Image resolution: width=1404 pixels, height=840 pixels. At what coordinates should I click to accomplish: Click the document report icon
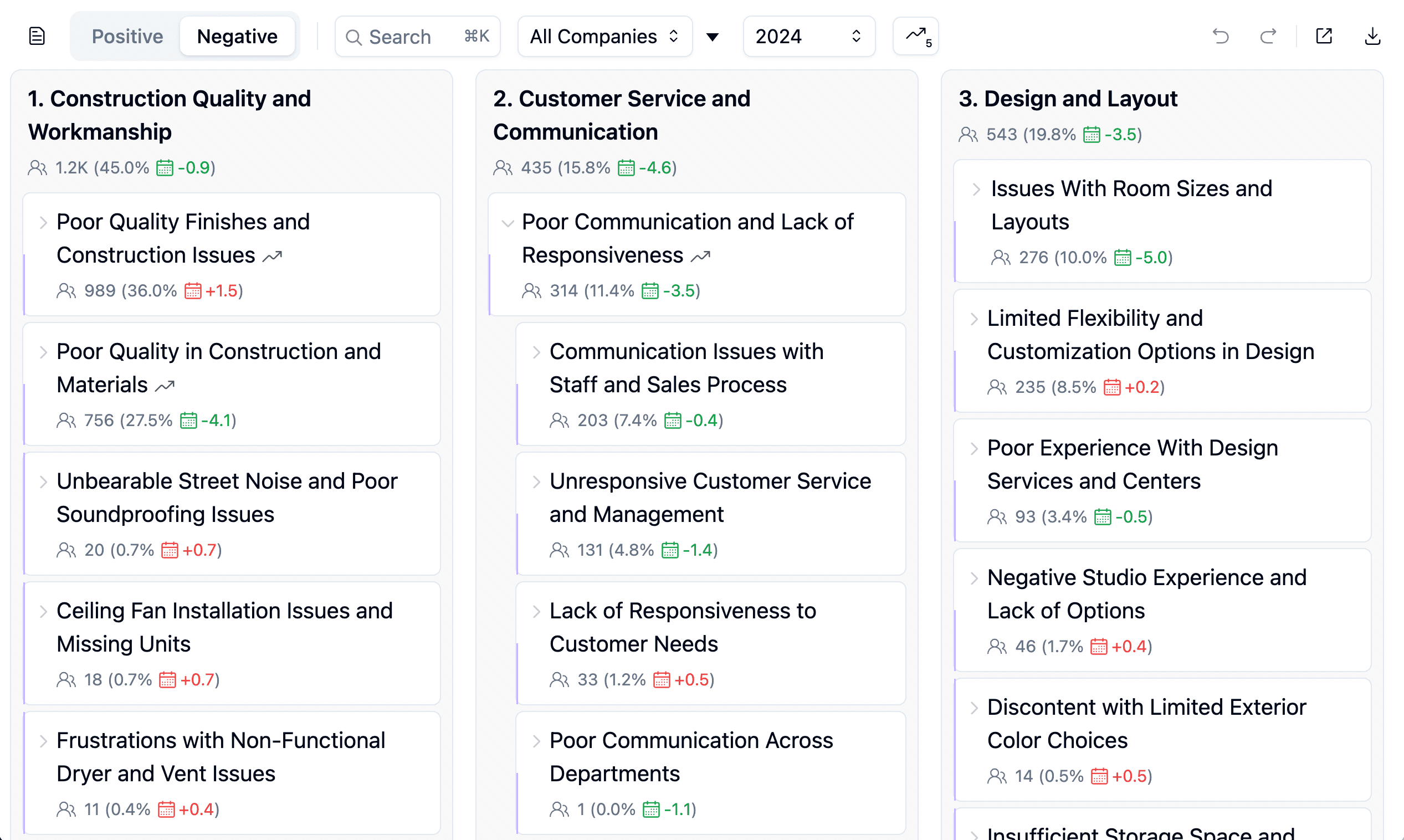tap(37, 36)
